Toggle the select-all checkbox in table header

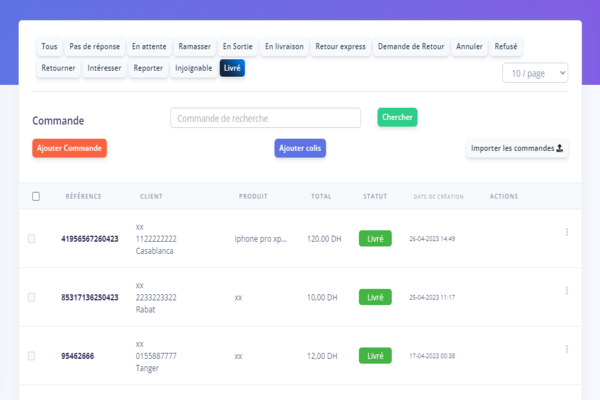36,196
